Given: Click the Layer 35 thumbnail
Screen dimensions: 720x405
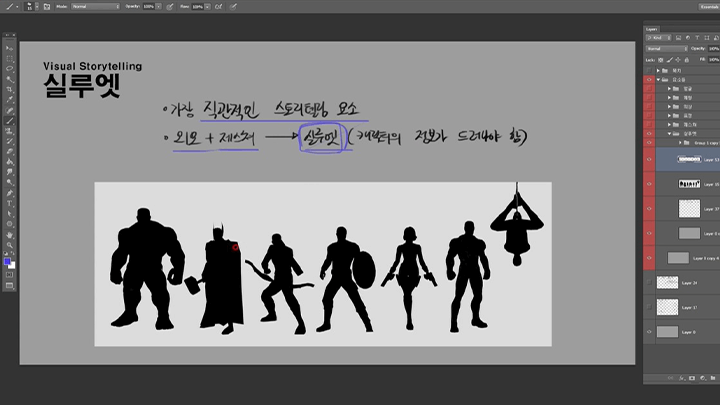Looking at the screenshot, I should (689, 184).
